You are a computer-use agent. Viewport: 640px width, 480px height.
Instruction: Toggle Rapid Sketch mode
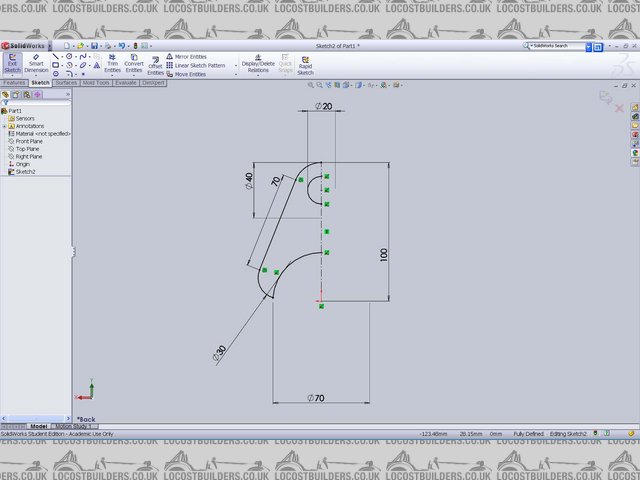tap(305, 64)
